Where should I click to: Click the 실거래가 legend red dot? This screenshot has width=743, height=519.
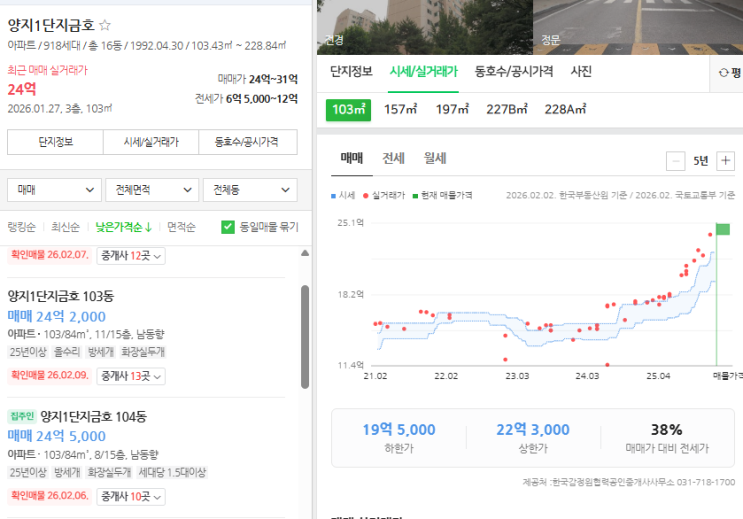[x=365, y=196]
